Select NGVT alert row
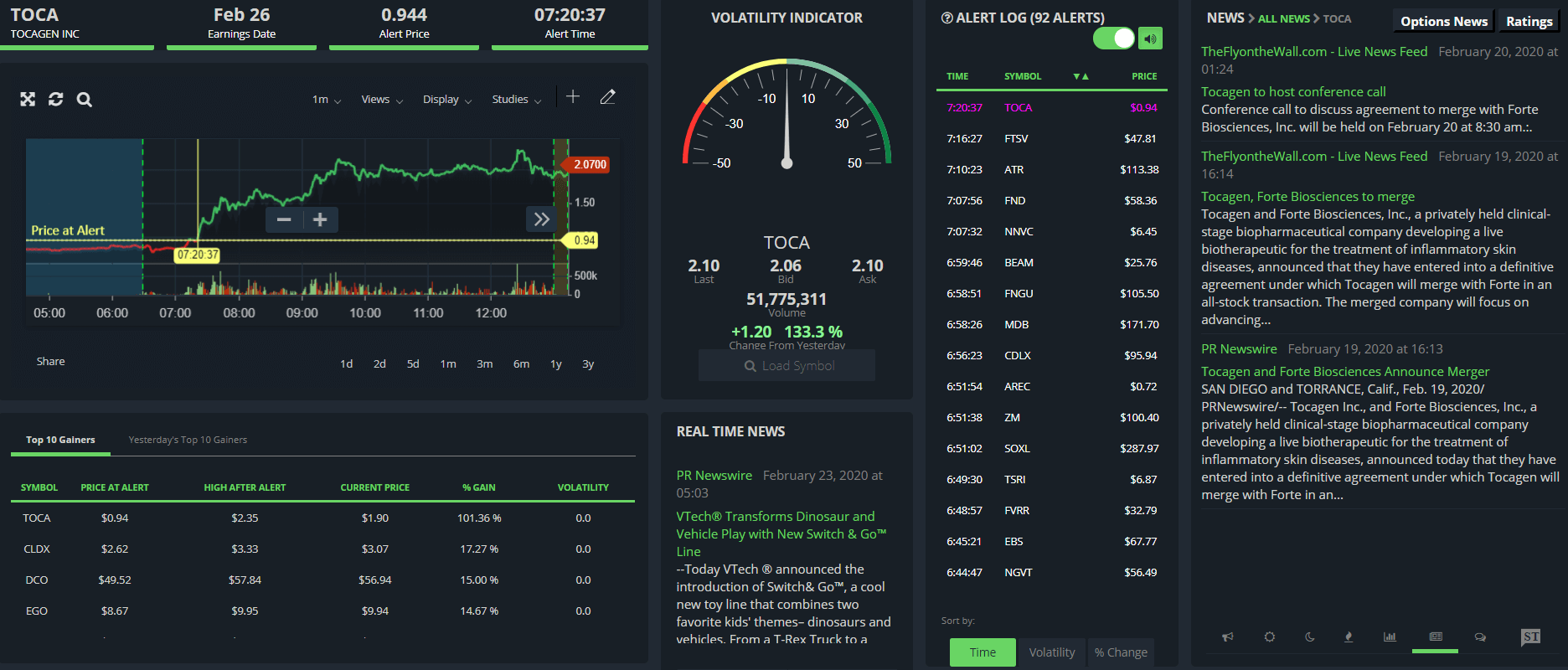Image resolution: width=1568 pixels, height=670 pixels. pos(1051,572)
